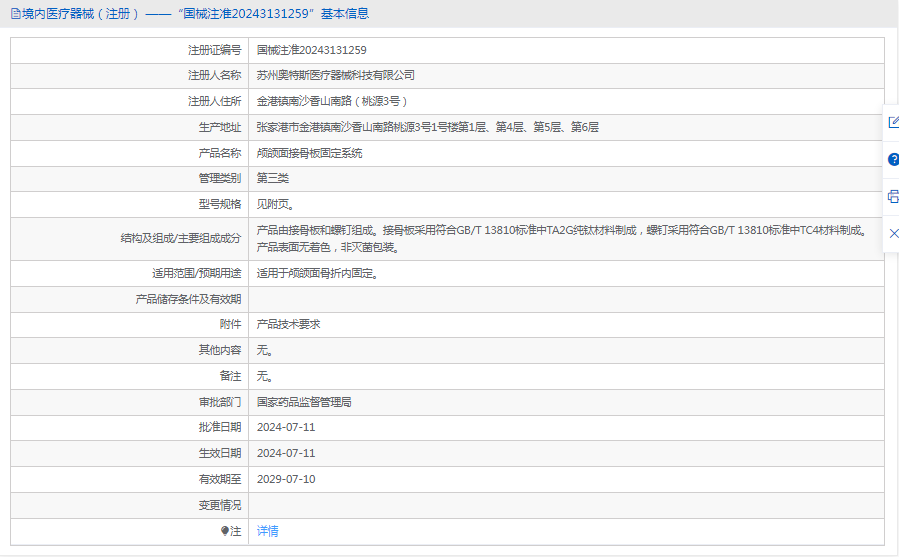Click product name 颅颌面接骨板固定系统

coord(310,153)
